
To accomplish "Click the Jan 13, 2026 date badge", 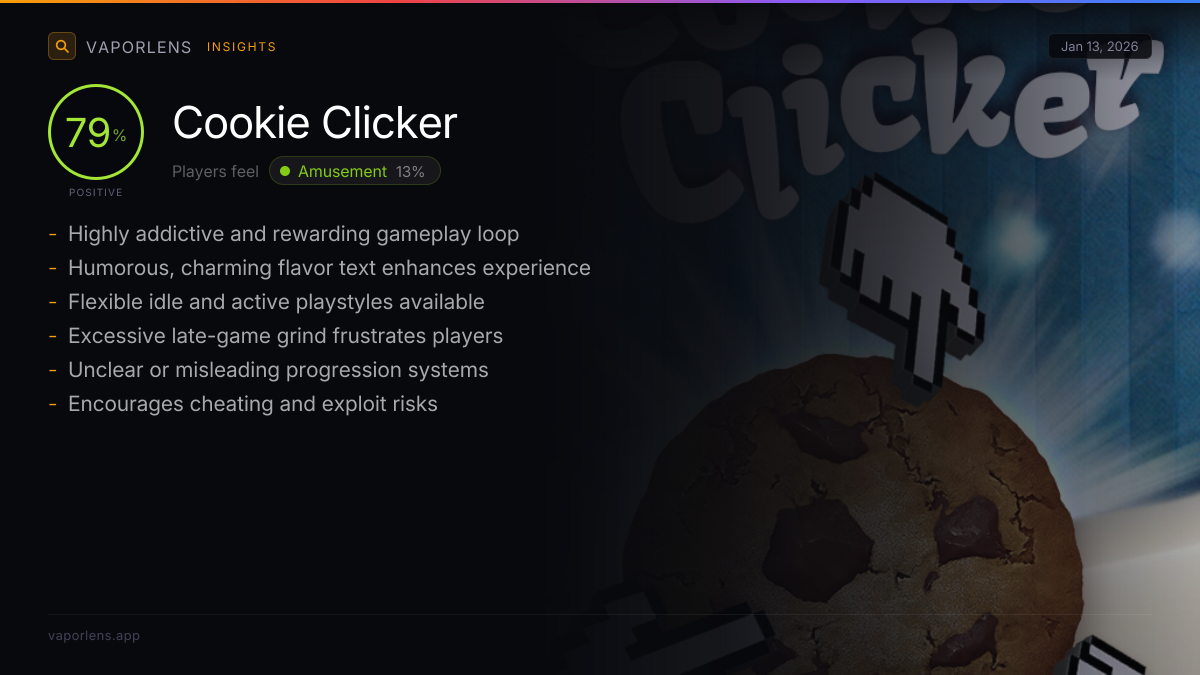I will (x=1100, y=47).
